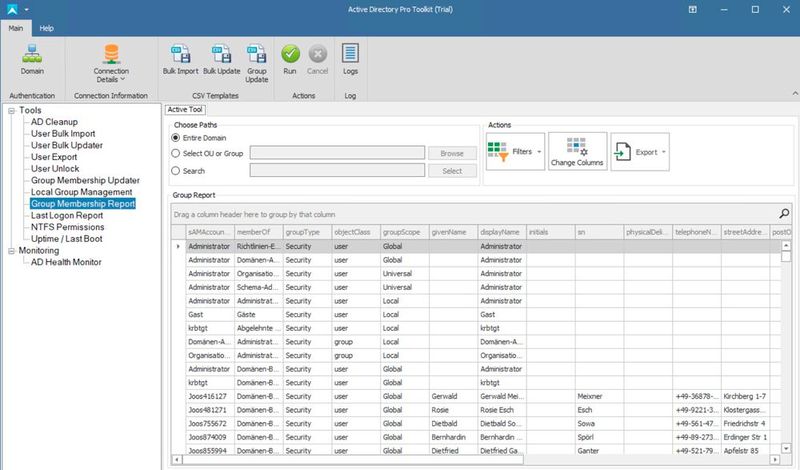The height and width of the screenshot is (470, 800).
Task: Open the grid search magnifier
Action: click(784, 214)
